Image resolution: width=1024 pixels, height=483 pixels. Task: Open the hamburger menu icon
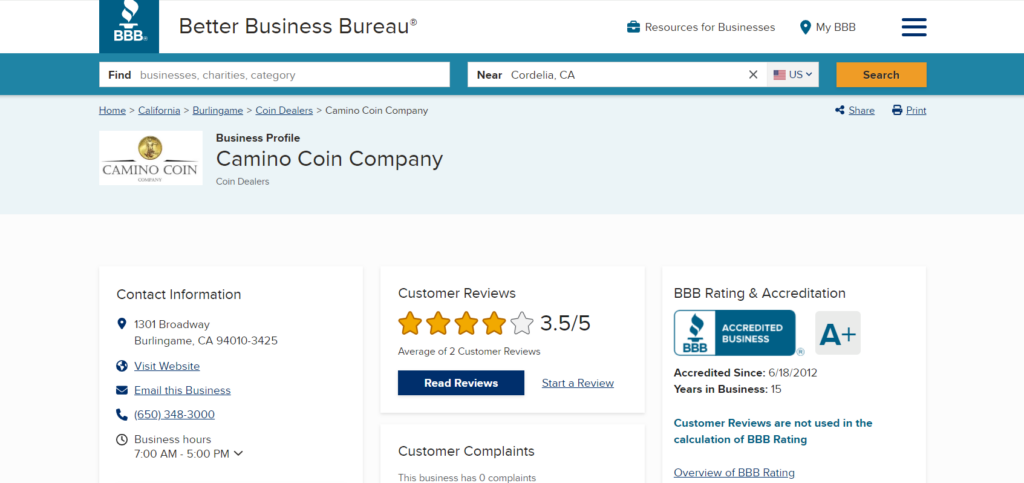[914, 27]
